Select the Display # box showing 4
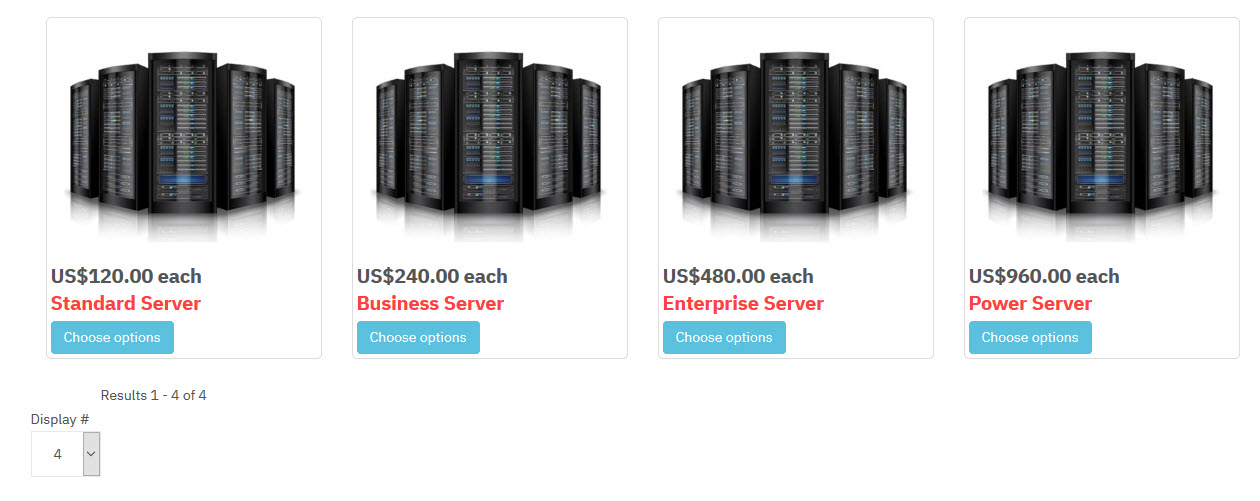The image size is (1260, 501). 66,454
